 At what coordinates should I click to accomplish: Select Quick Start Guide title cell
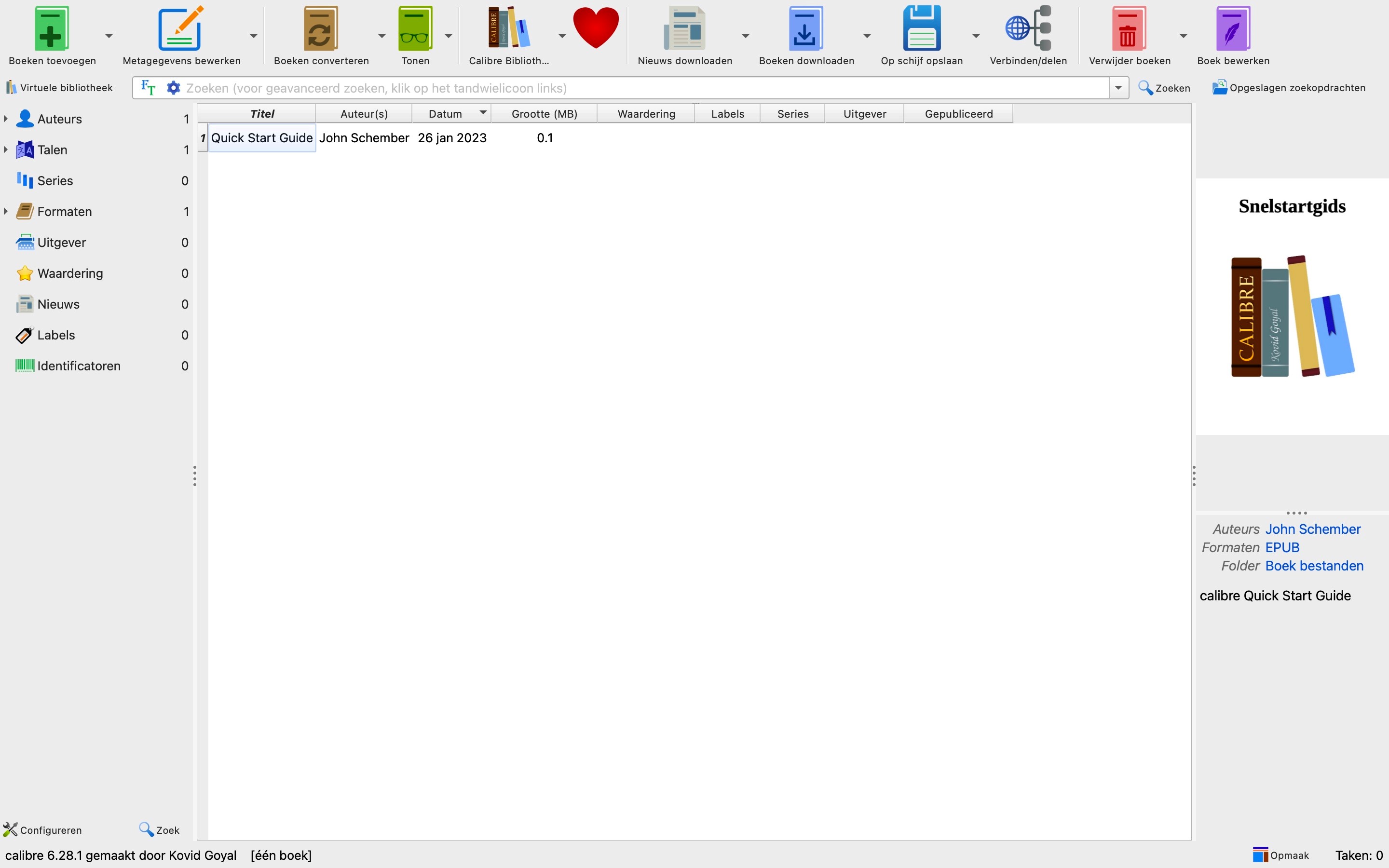[x=262, y=138]
